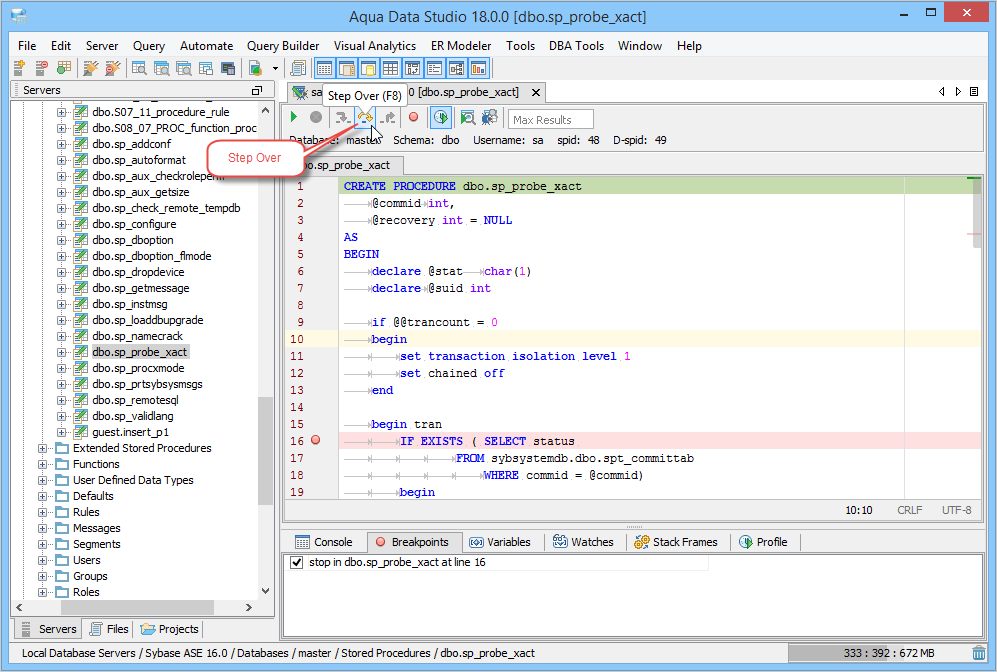Click the trash can icon in status bar

pyautogui.click(x=978, y=653)
